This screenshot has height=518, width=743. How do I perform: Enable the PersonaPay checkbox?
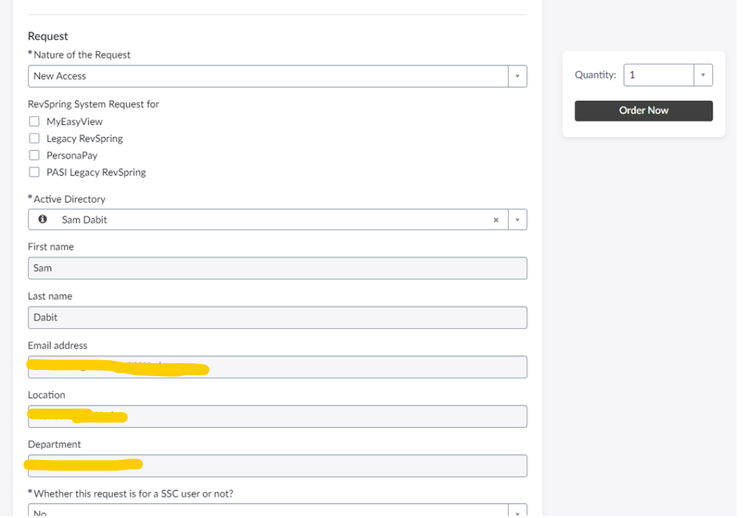34,155
